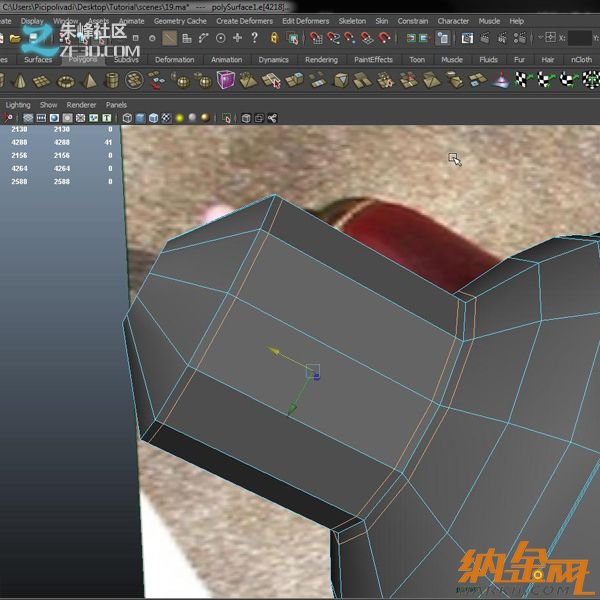This screenshot has width=600, height=600.
Task: Open render settings clapperboard icon
Action: click(x=519, y=38)
